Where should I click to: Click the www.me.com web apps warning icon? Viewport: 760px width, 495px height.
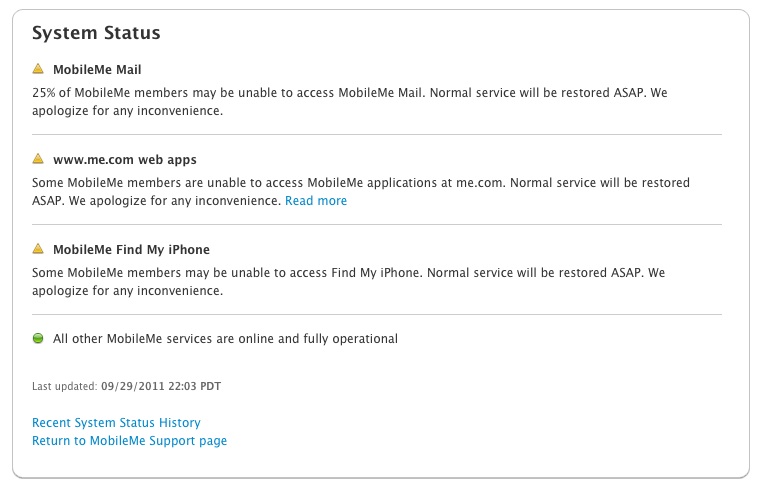(x=38, y=159)
